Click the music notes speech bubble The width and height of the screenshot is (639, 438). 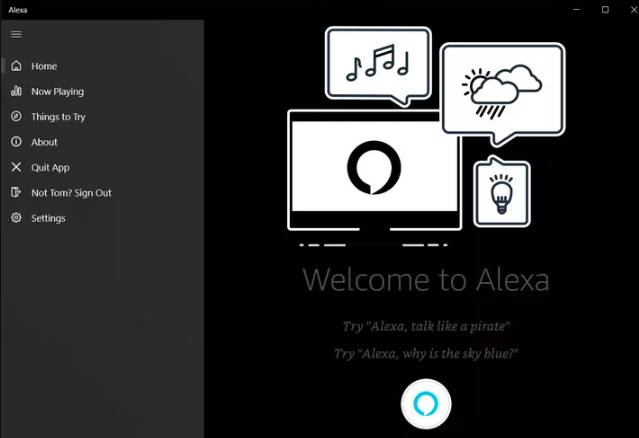[x=378, y=66]
